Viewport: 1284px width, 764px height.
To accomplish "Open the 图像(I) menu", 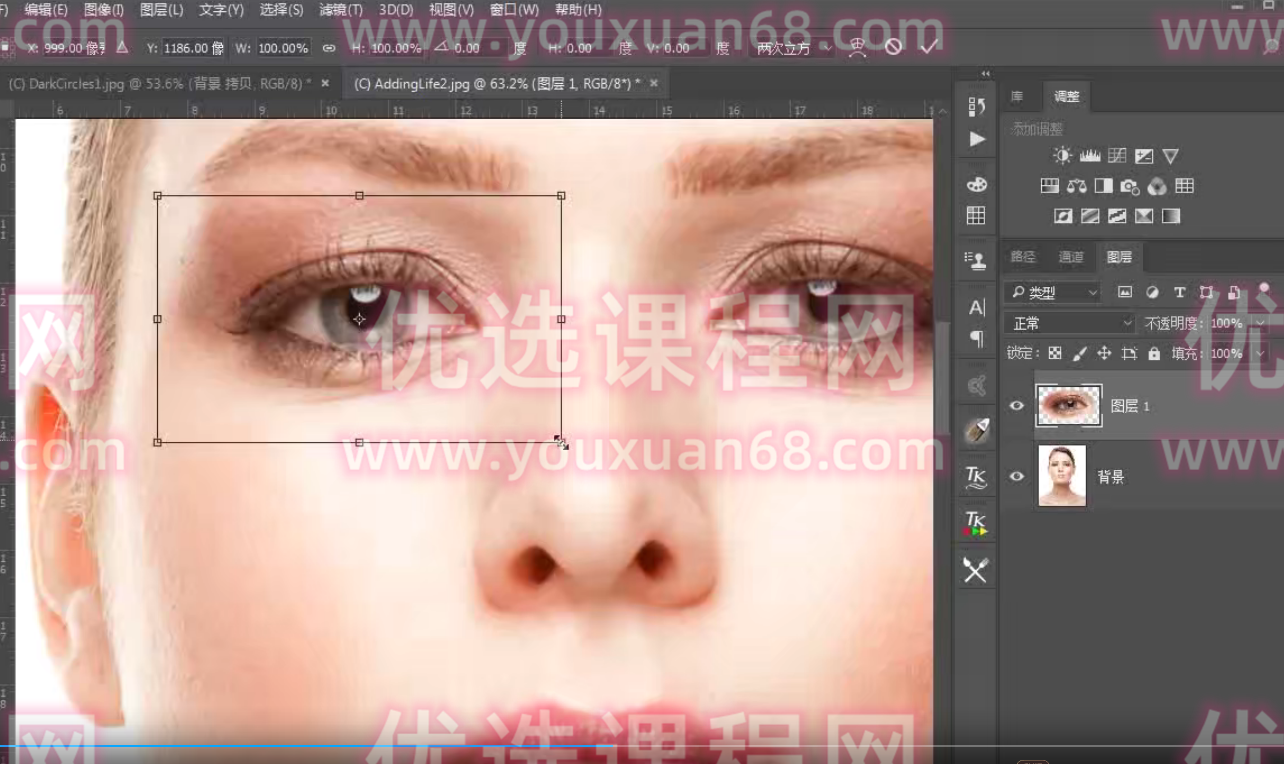I will 104,9.
